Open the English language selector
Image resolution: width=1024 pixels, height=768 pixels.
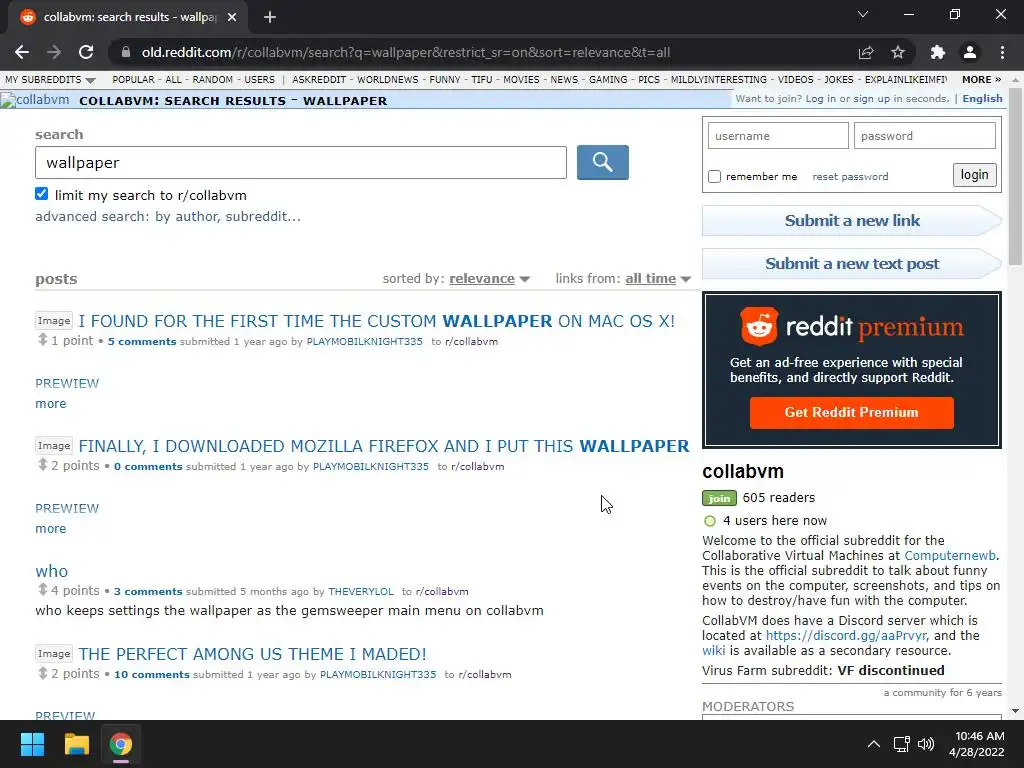[982, 99]
